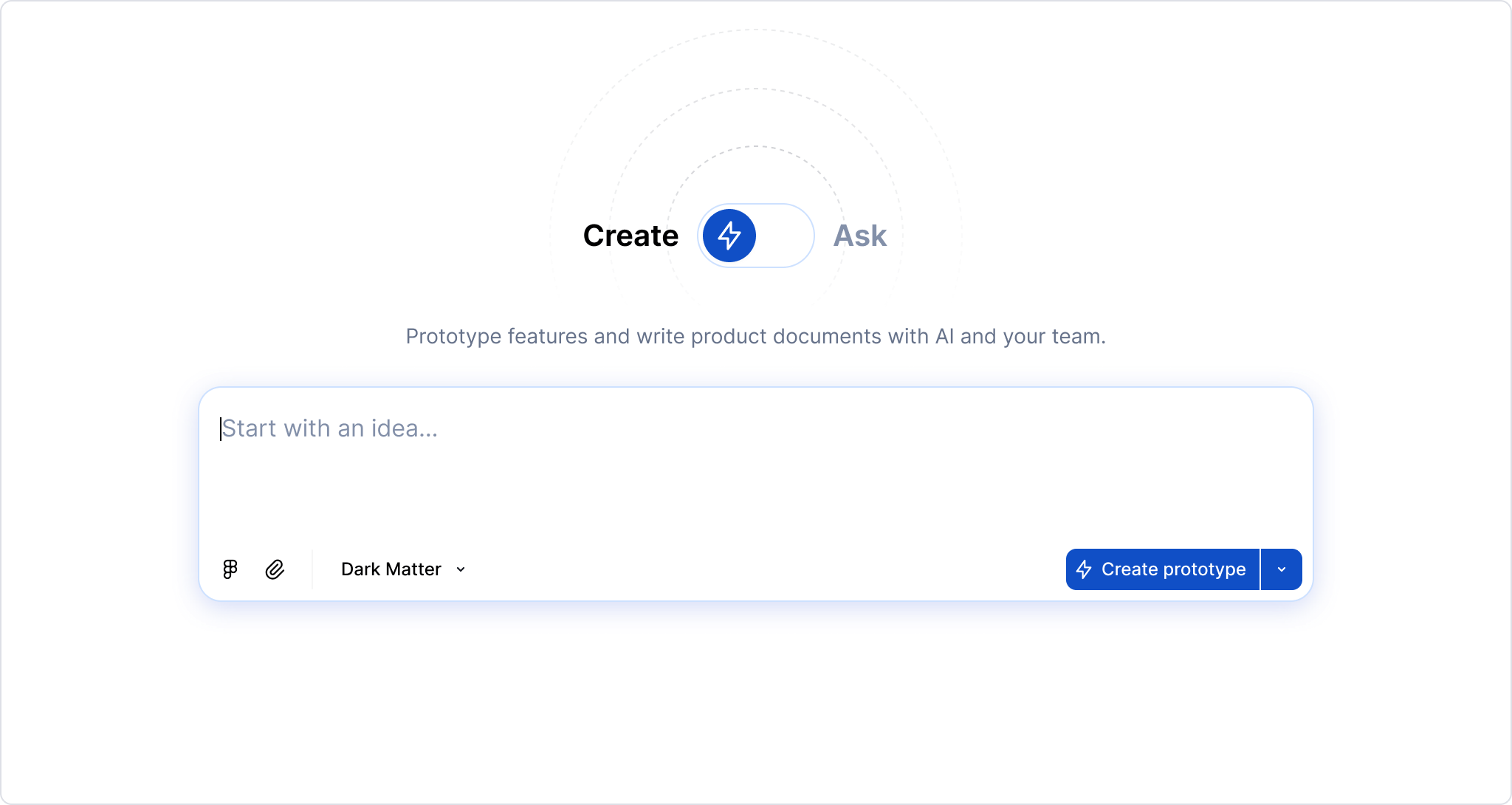Click the lightning bolt on the mode switch
The image size is (1512, 805).
pyautogui.click(x=729, y=236)
